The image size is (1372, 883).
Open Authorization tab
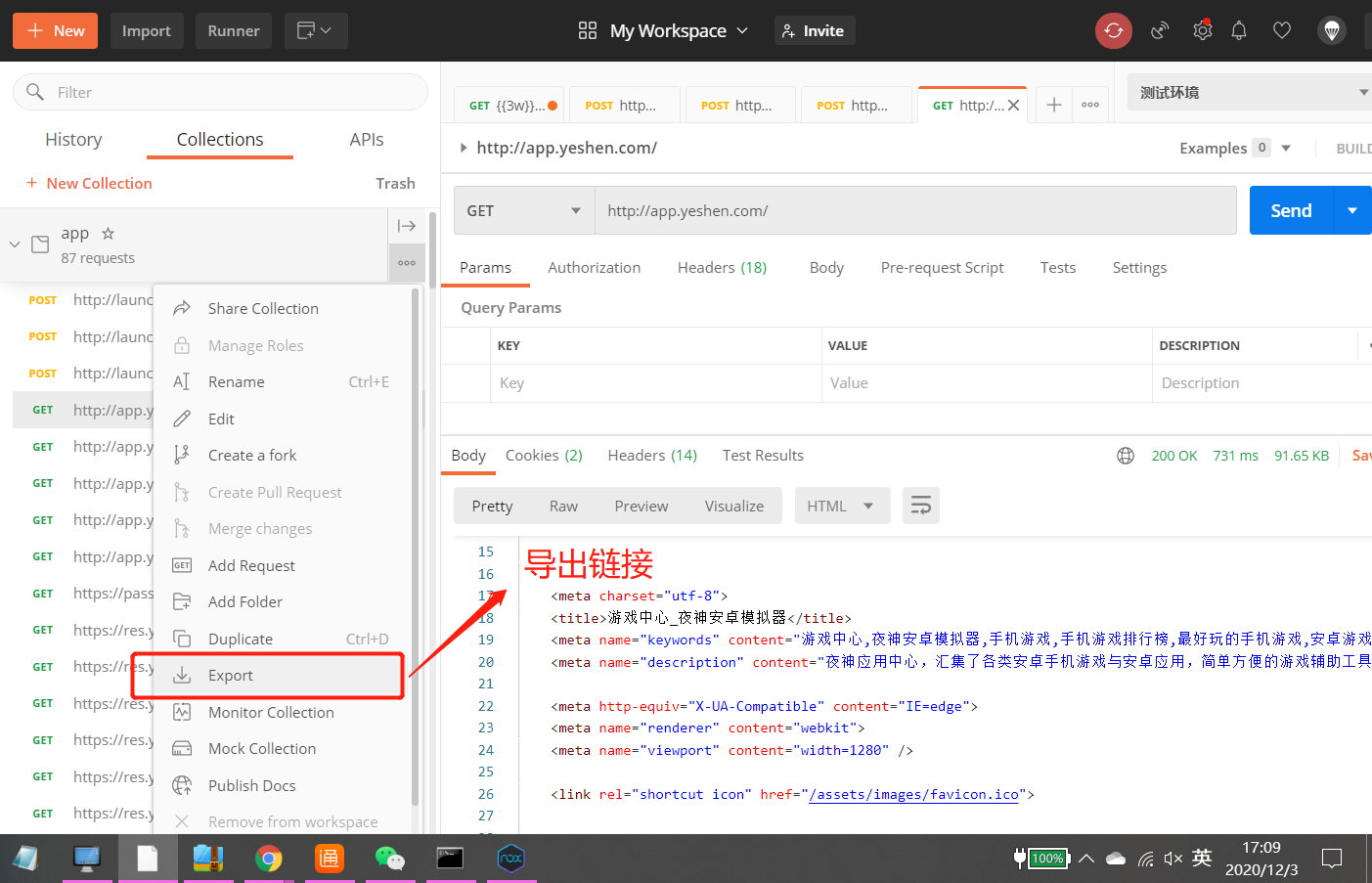click(x=595, y=268)
